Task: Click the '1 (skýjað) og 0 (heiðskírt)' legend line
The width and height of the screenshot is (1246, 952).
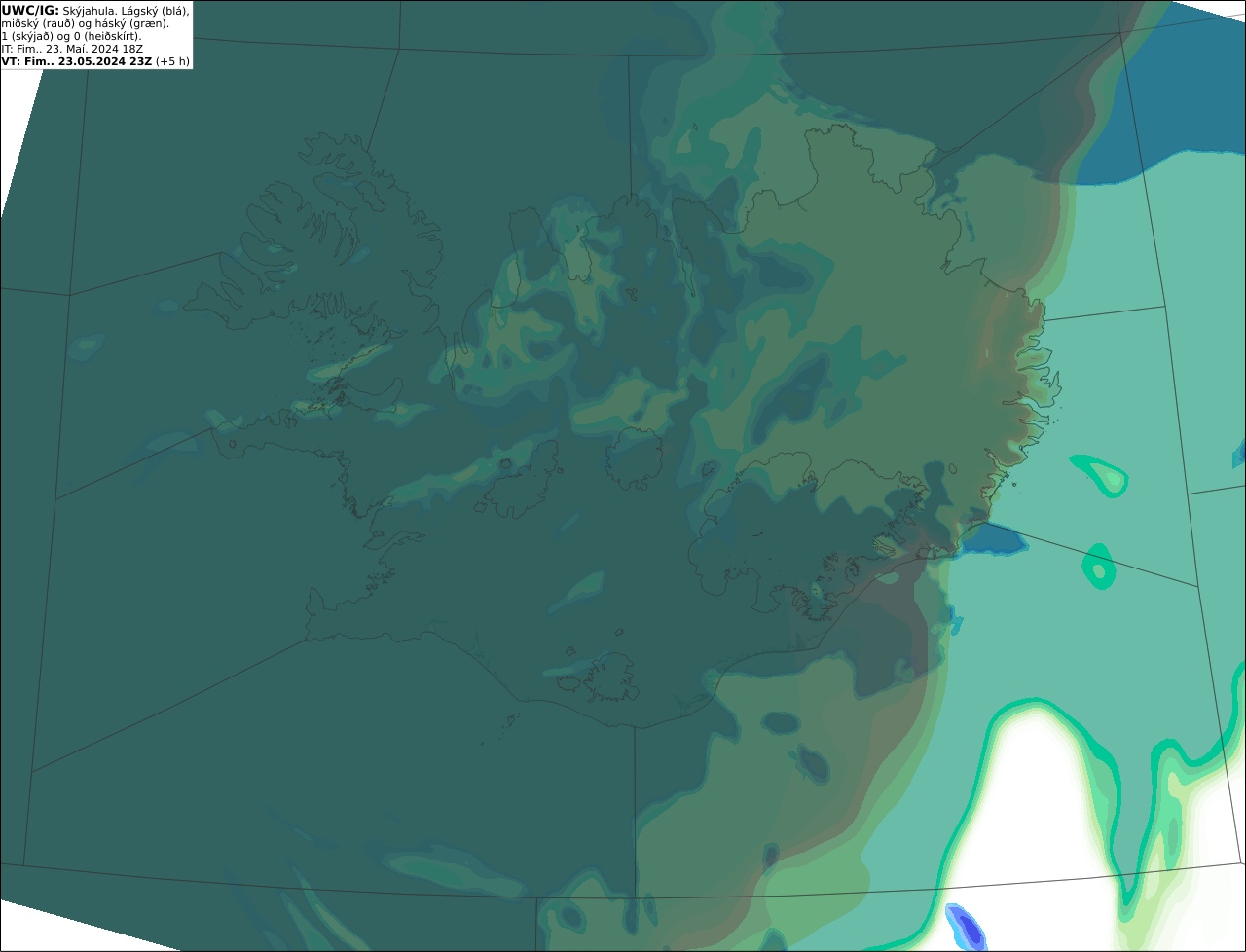Action: pyautogui.click(x=71, y=36)
